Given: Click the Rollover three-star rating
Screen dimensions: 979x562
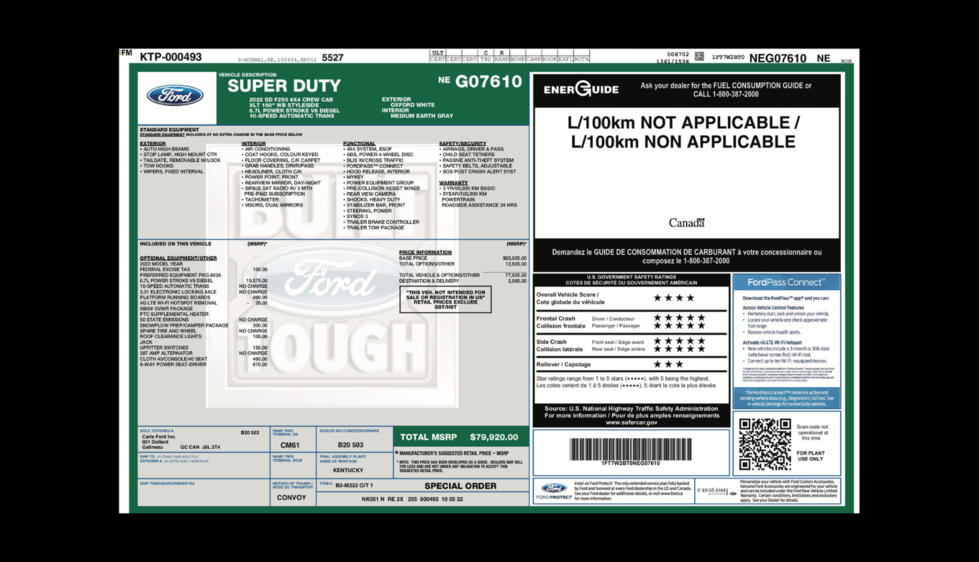Looking at the screenshot, I should (668, 364).
